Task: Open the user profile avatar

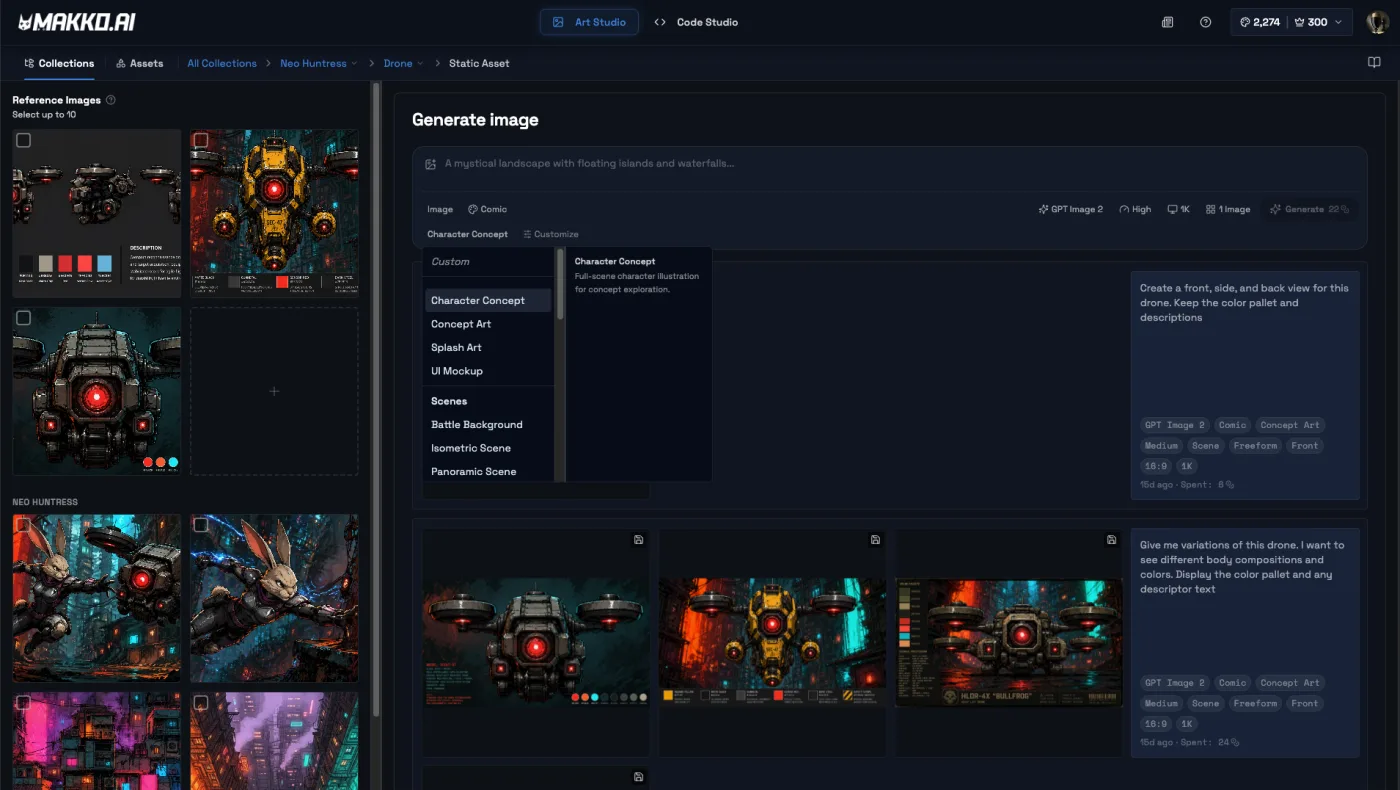Action: pos(1377,22)
